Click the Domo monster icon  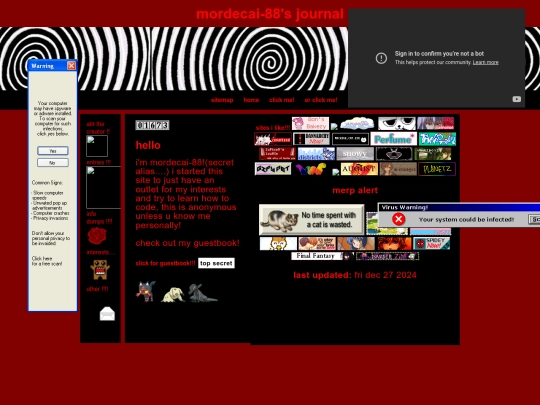pos(100,269)
